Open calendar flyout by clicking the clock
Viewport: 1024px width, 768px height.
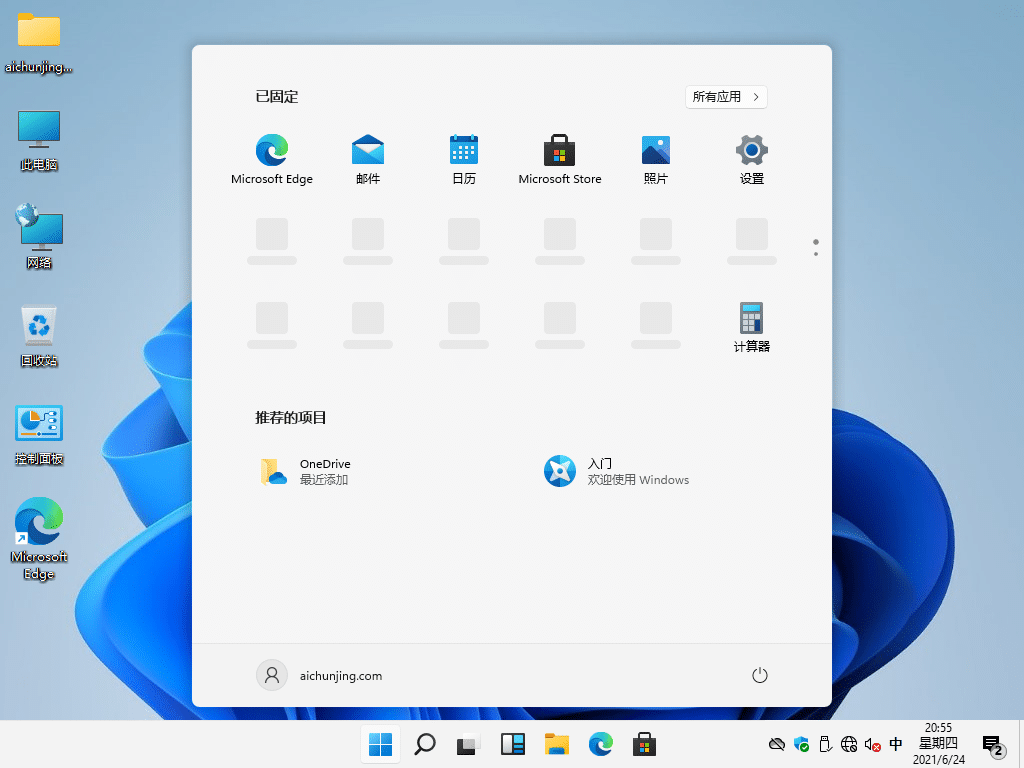pyautogui.click(x=938, y=744)
